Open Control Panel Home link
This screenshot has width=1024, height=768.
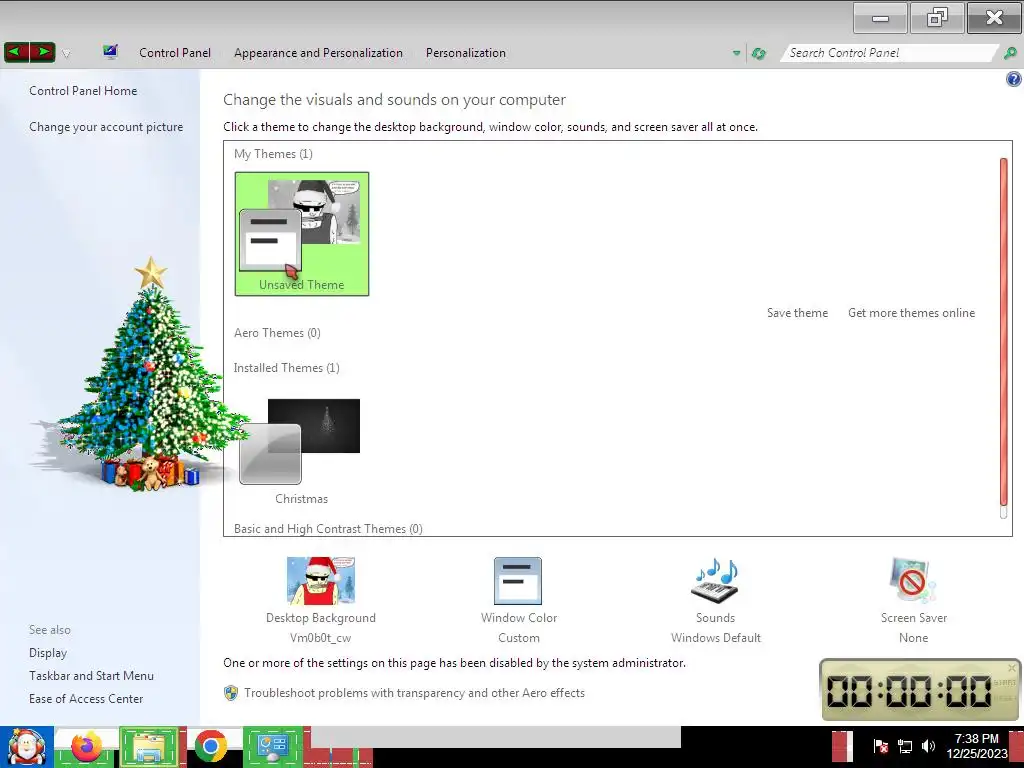click(83, 91)
